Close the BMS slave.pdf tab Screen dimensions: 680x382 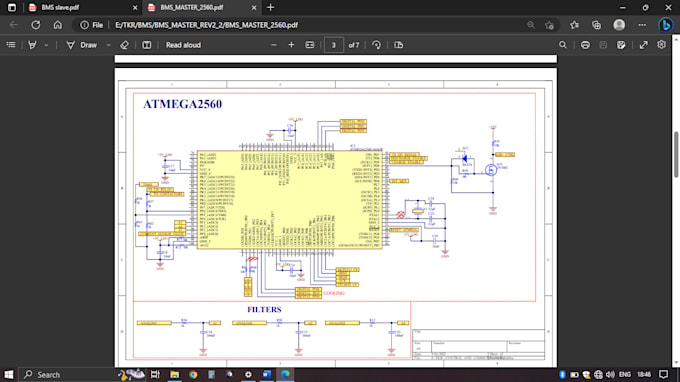click(135, 7)
